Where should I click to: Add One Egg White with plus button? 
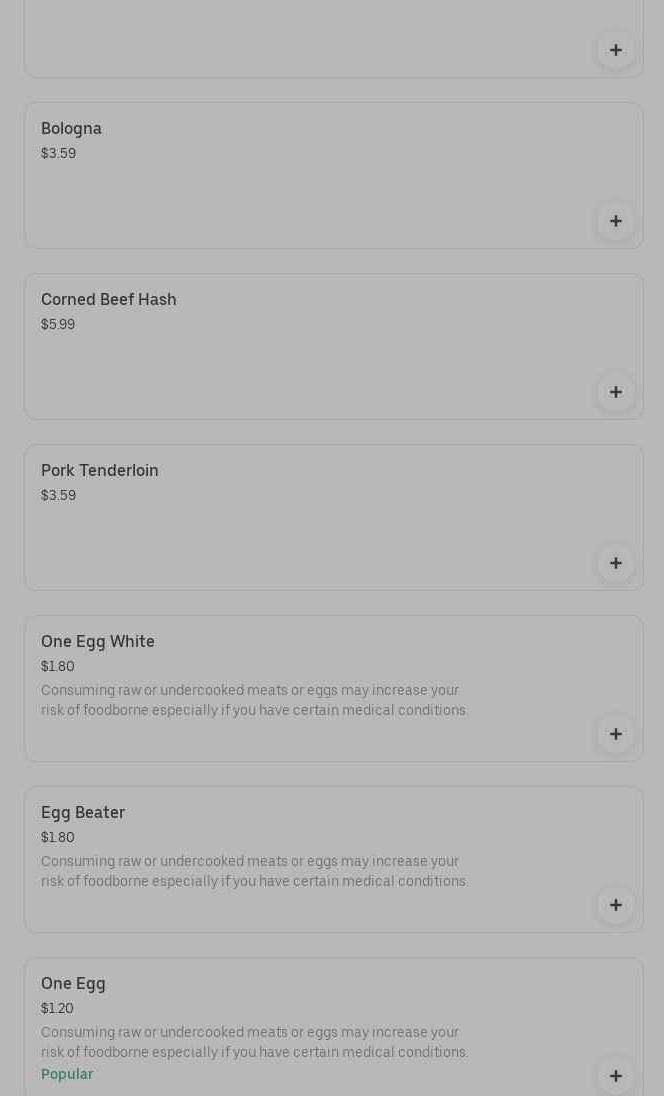click(x=615, y=734)
